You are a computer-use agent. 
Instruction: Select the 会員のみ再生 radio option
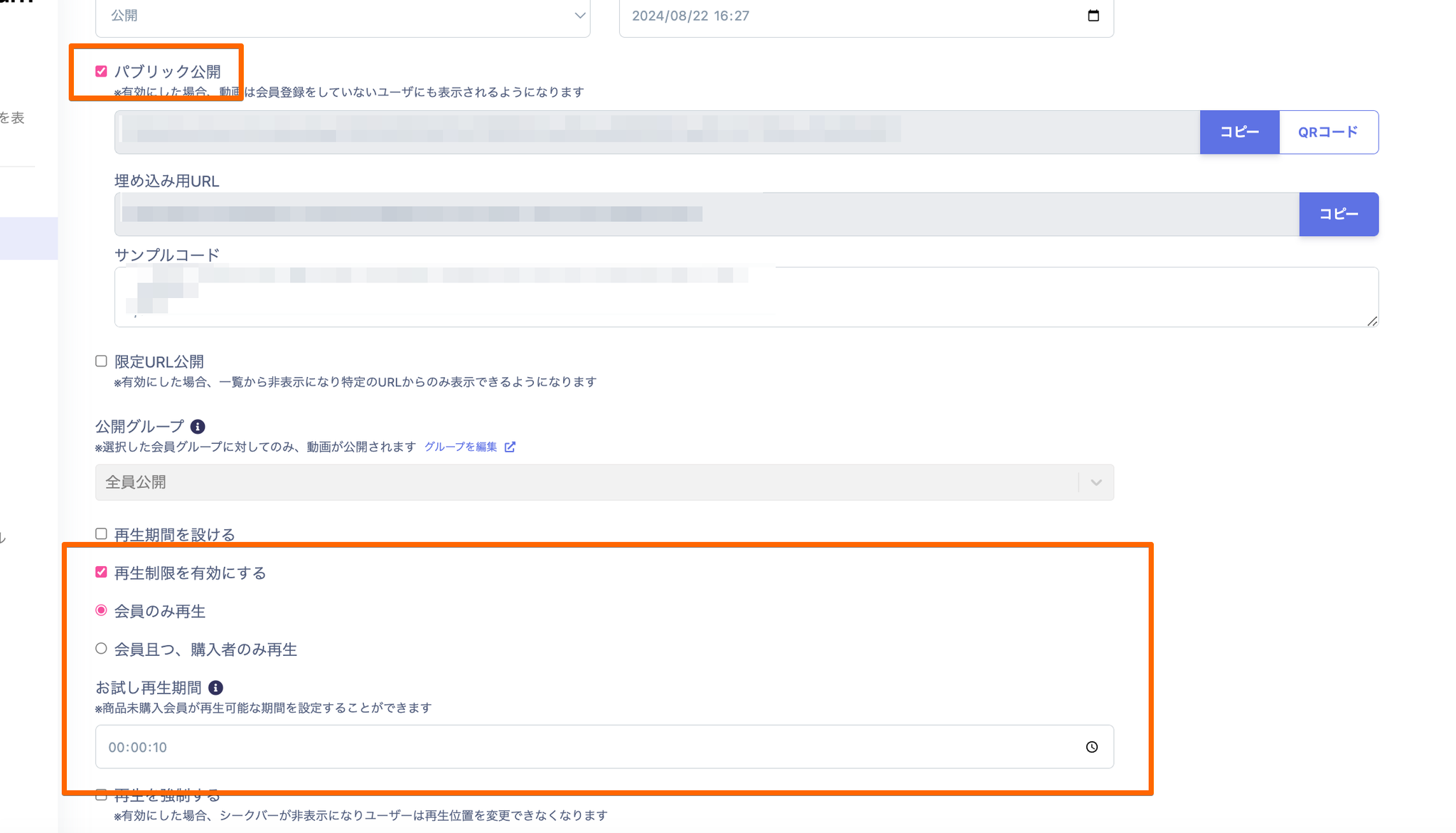[x=101, y=611]
